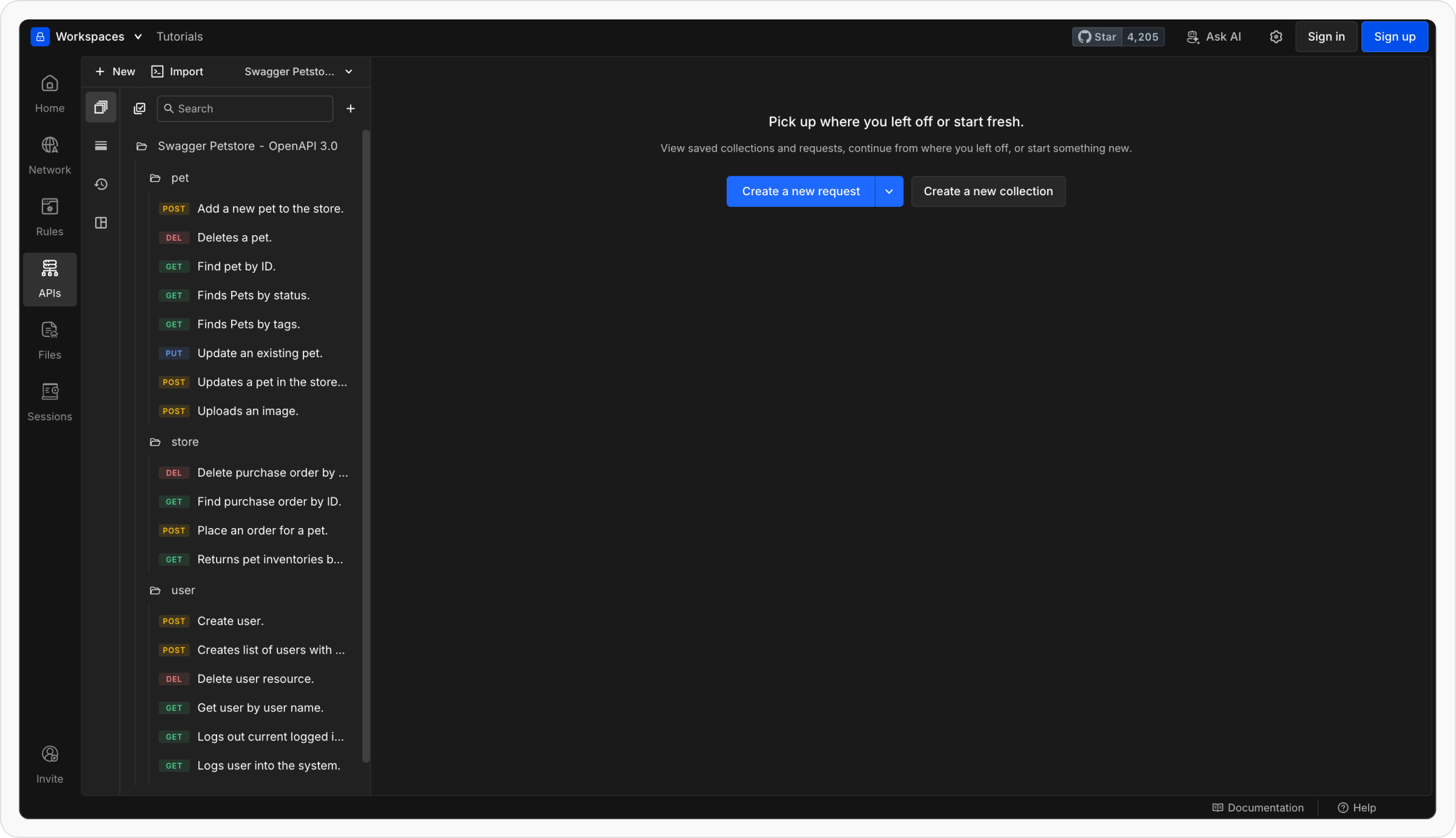This screenshot has width=1456, height=838.
Task: Toggle the multi-select checkbox icon near Search
Action: [140, 109]
